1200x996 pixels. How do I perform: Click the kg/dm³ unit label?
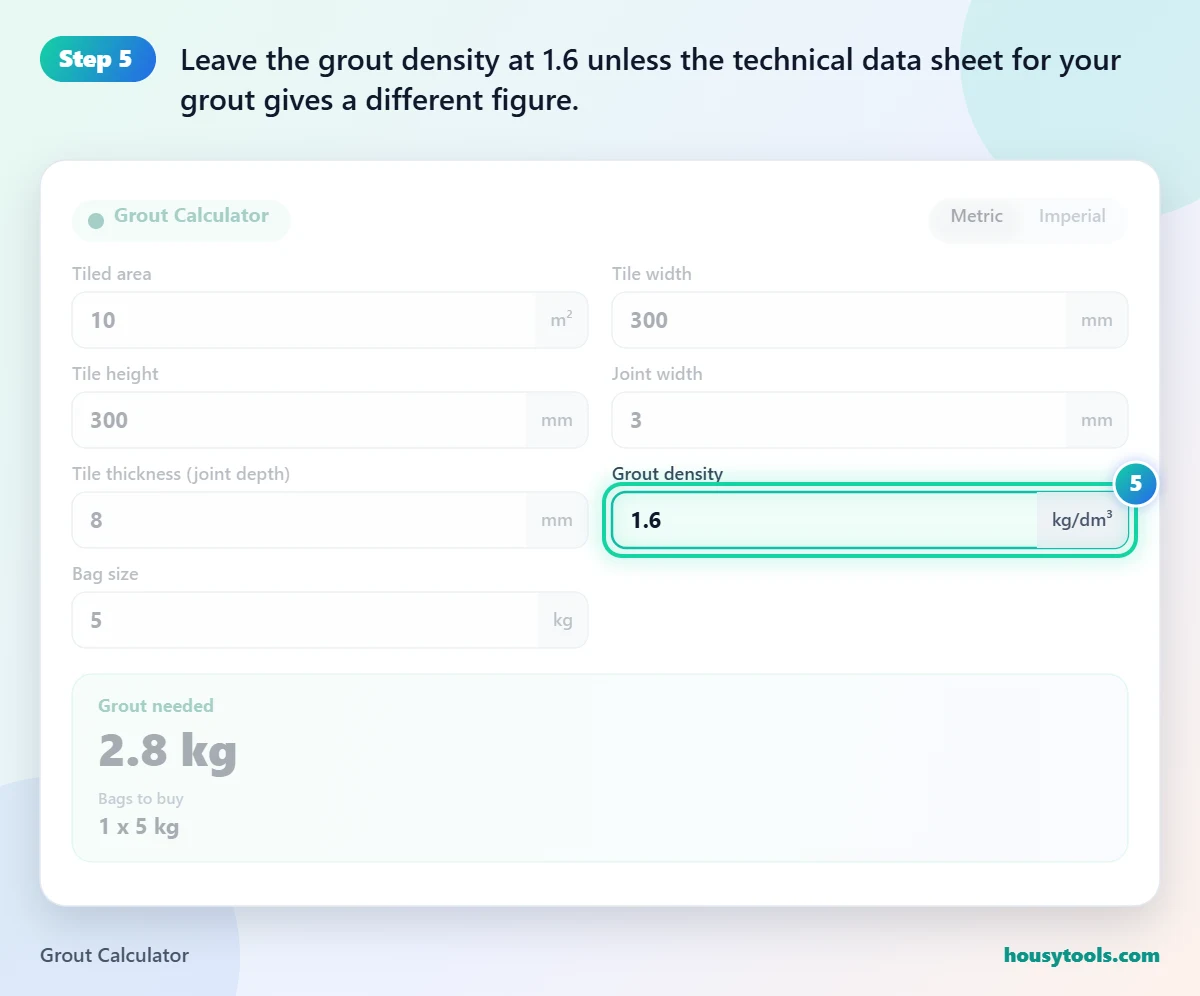point(1082,520)
